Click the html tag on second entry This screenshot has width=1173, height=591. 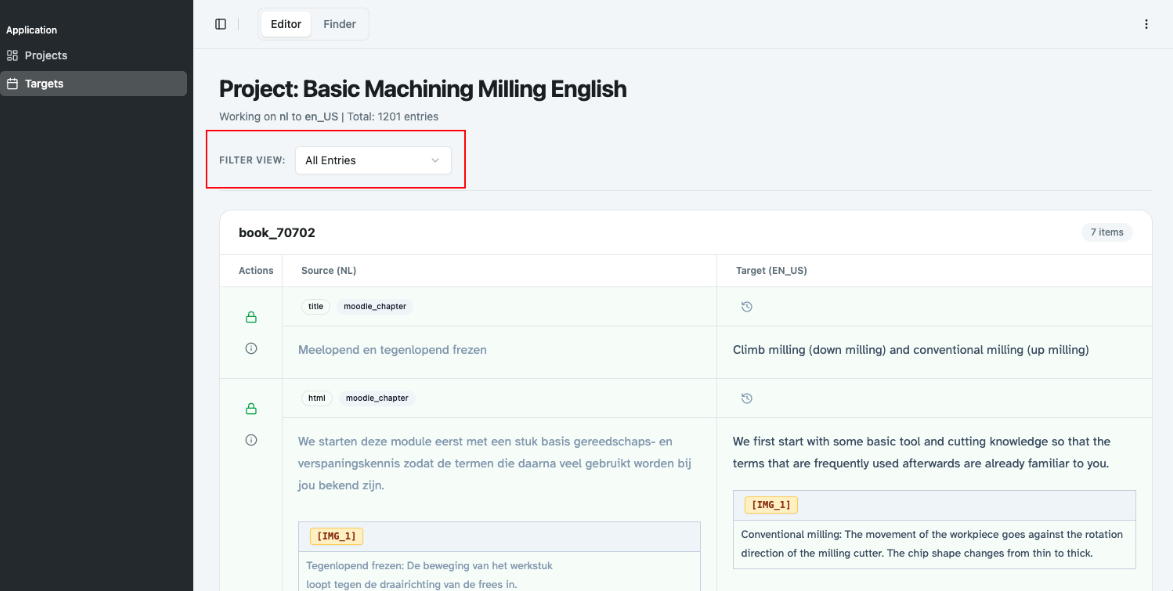coord(317,398)
